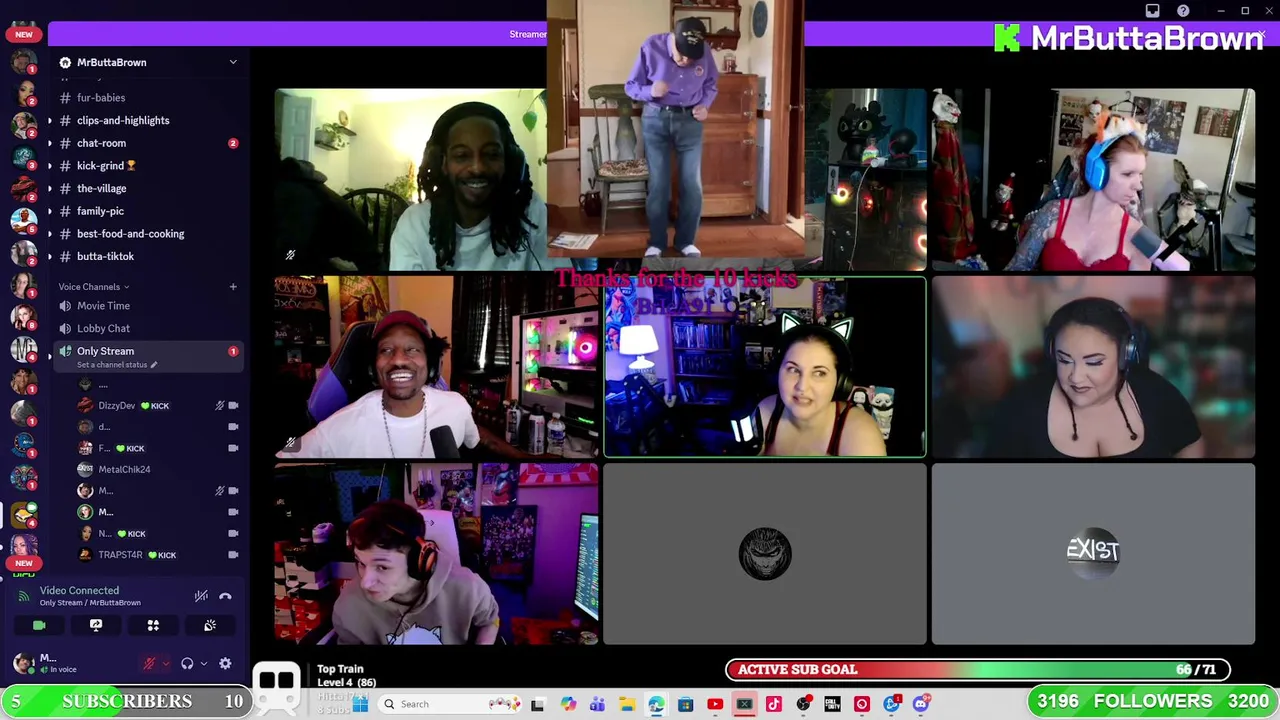Open headphone output options arrow
The width and height of the screenshot is (1280, 720).
coord(203,663)
